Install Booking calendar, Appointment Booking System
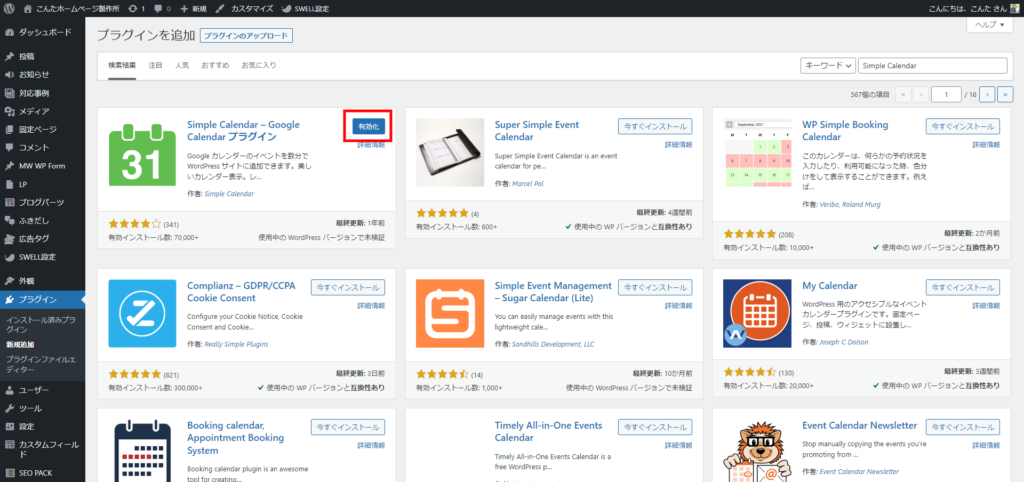The height and width of the screenshot is (482, 1024). pos(348,427)
